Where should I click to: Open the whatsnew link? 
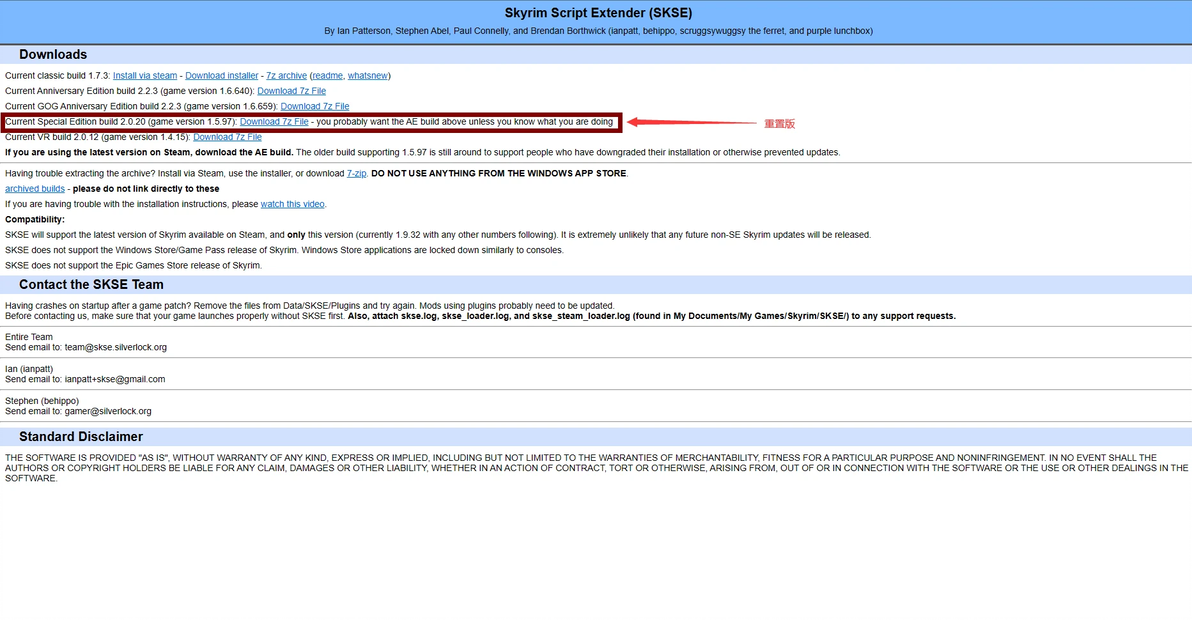367,76
